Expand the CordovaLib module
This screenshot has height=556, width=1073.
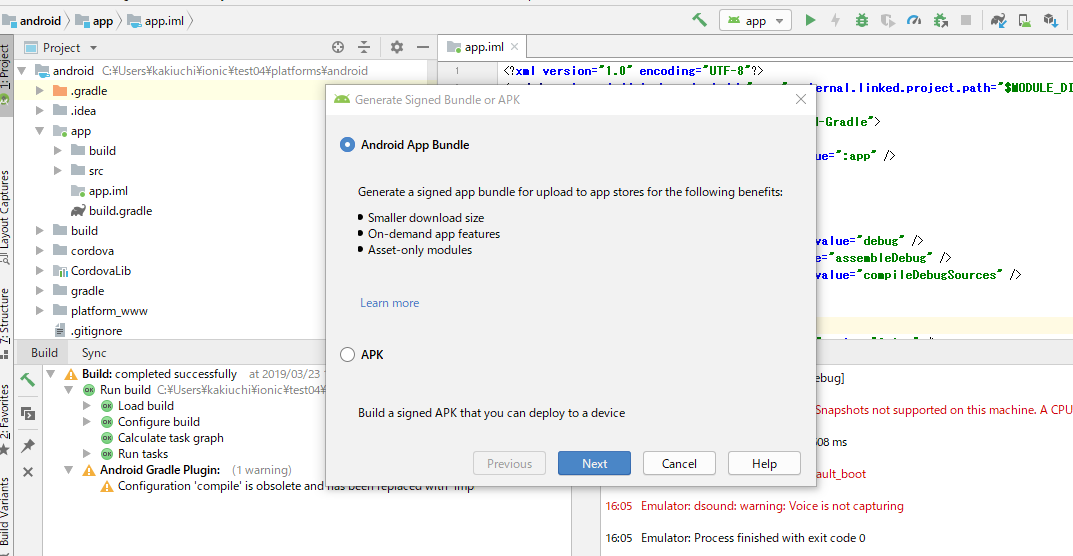pyautogui.click(x=39, y=270)
